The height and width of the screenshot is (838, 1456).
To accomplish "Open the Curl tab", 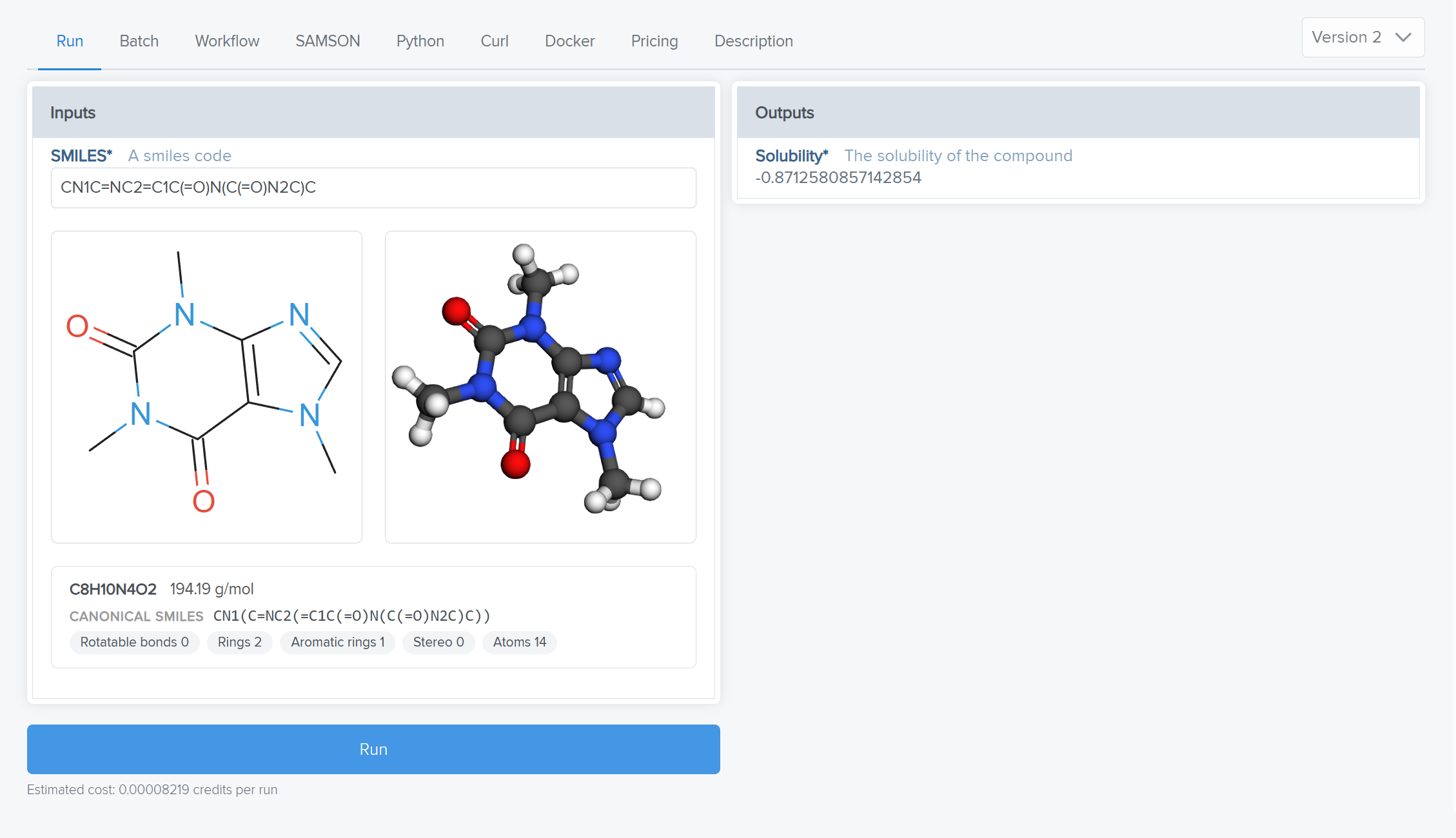I will click(x=494, y=41).
